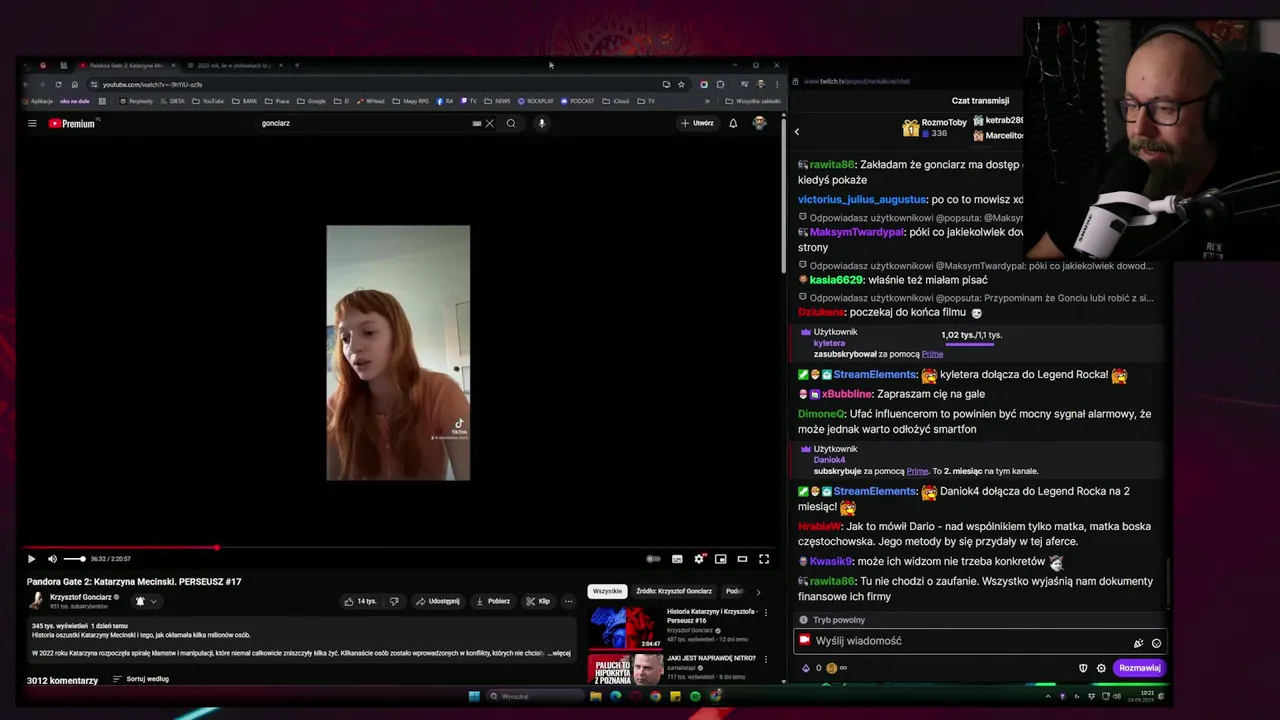The image size is (1280, 720).
Task: Show more filter chips with right arrow
Action: (758, 591)
